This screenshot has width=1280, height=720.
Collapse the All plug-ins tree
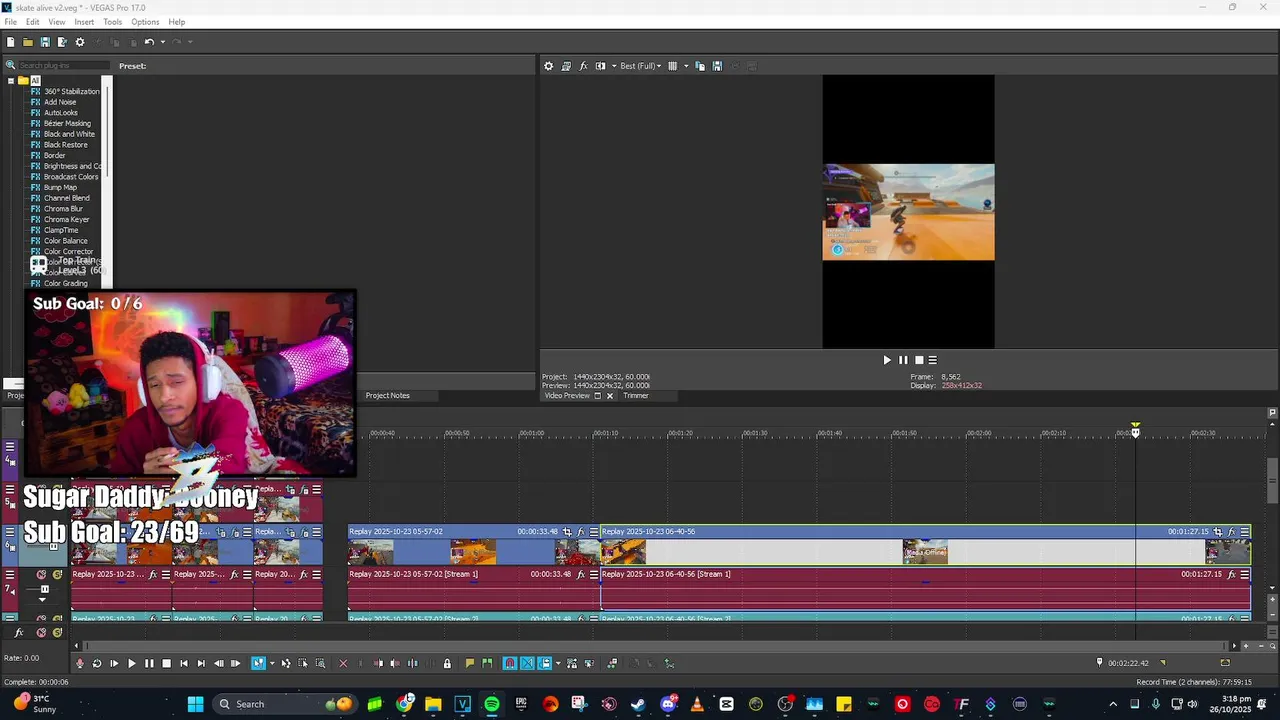click(11, 81)
